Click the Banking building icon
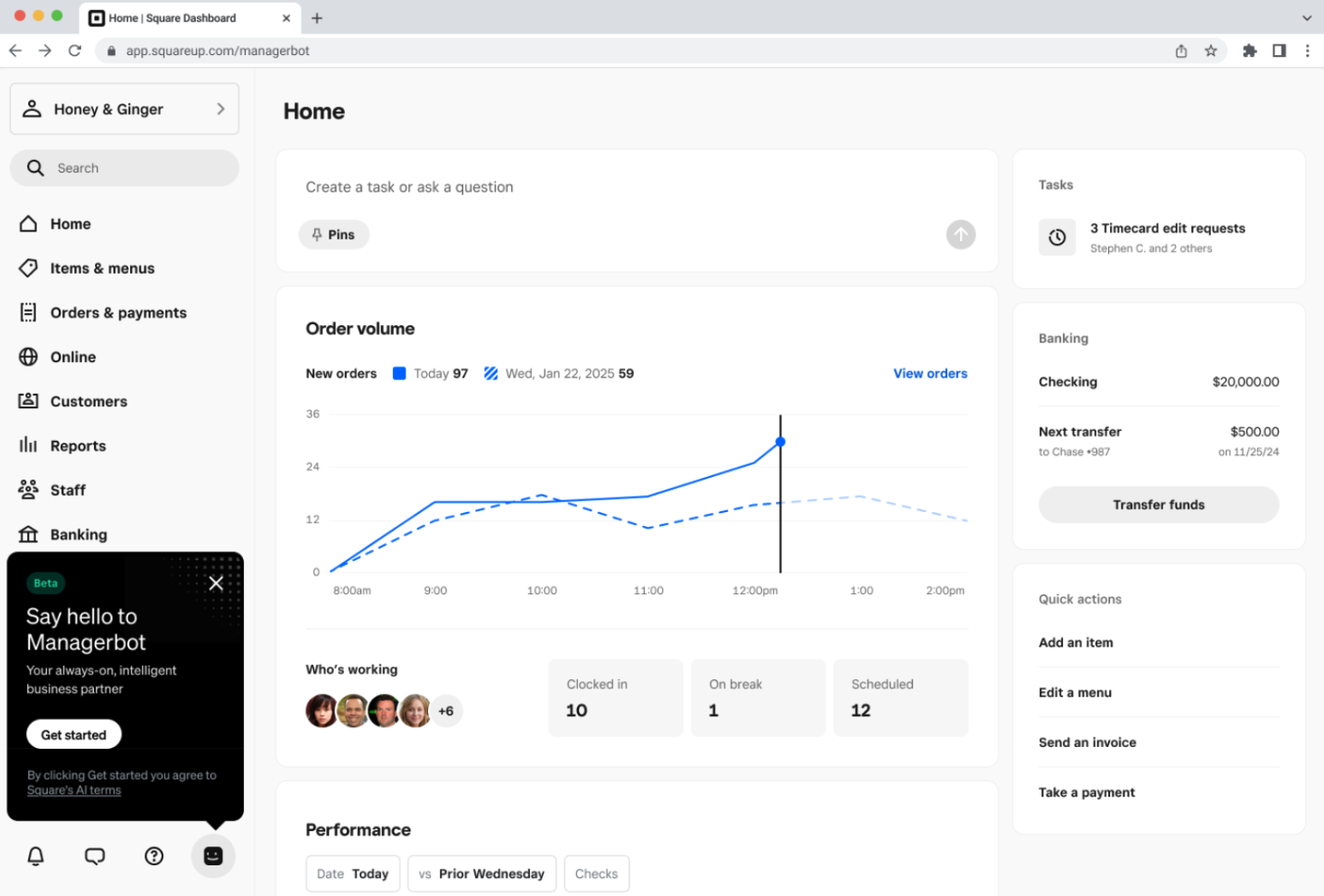This screenshot has height=896, width=1324. [29, 535]
